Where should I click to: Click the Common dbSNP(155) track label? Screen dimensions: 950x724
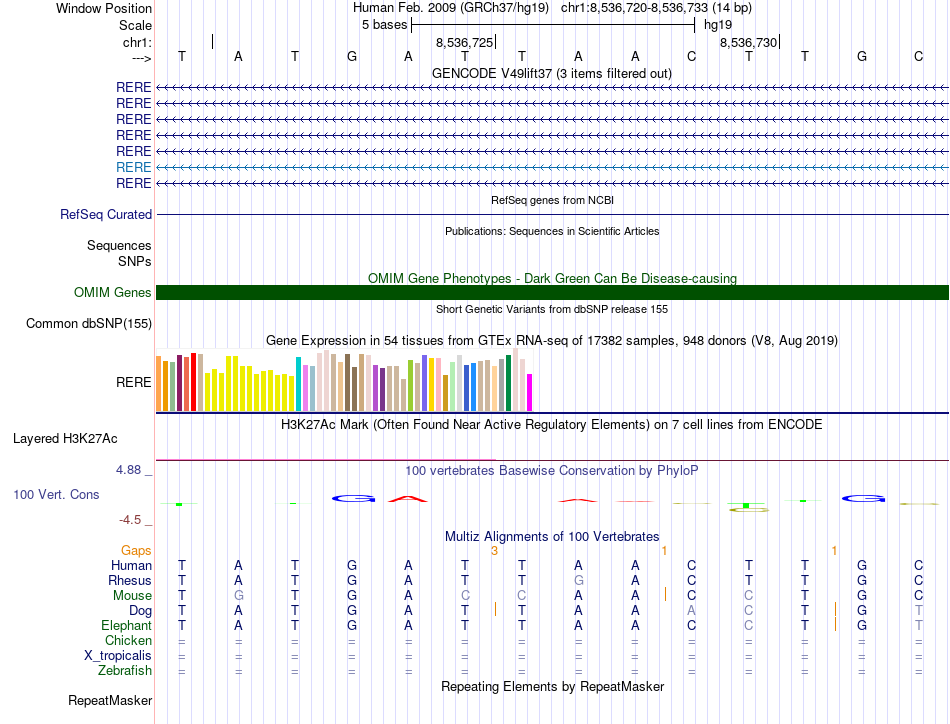coord(89,323)
